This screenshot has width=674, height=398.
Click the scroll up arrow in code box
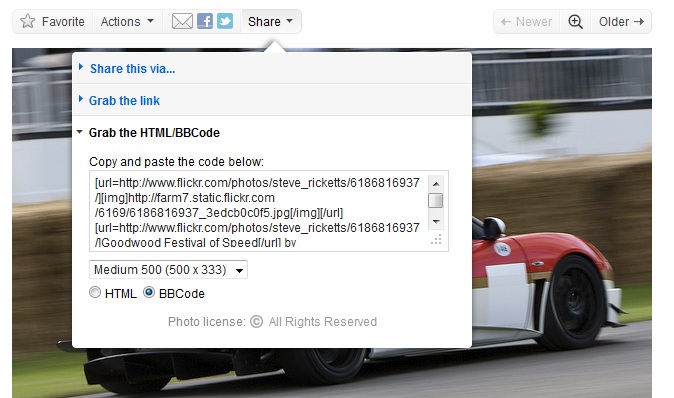pos(436,184)
